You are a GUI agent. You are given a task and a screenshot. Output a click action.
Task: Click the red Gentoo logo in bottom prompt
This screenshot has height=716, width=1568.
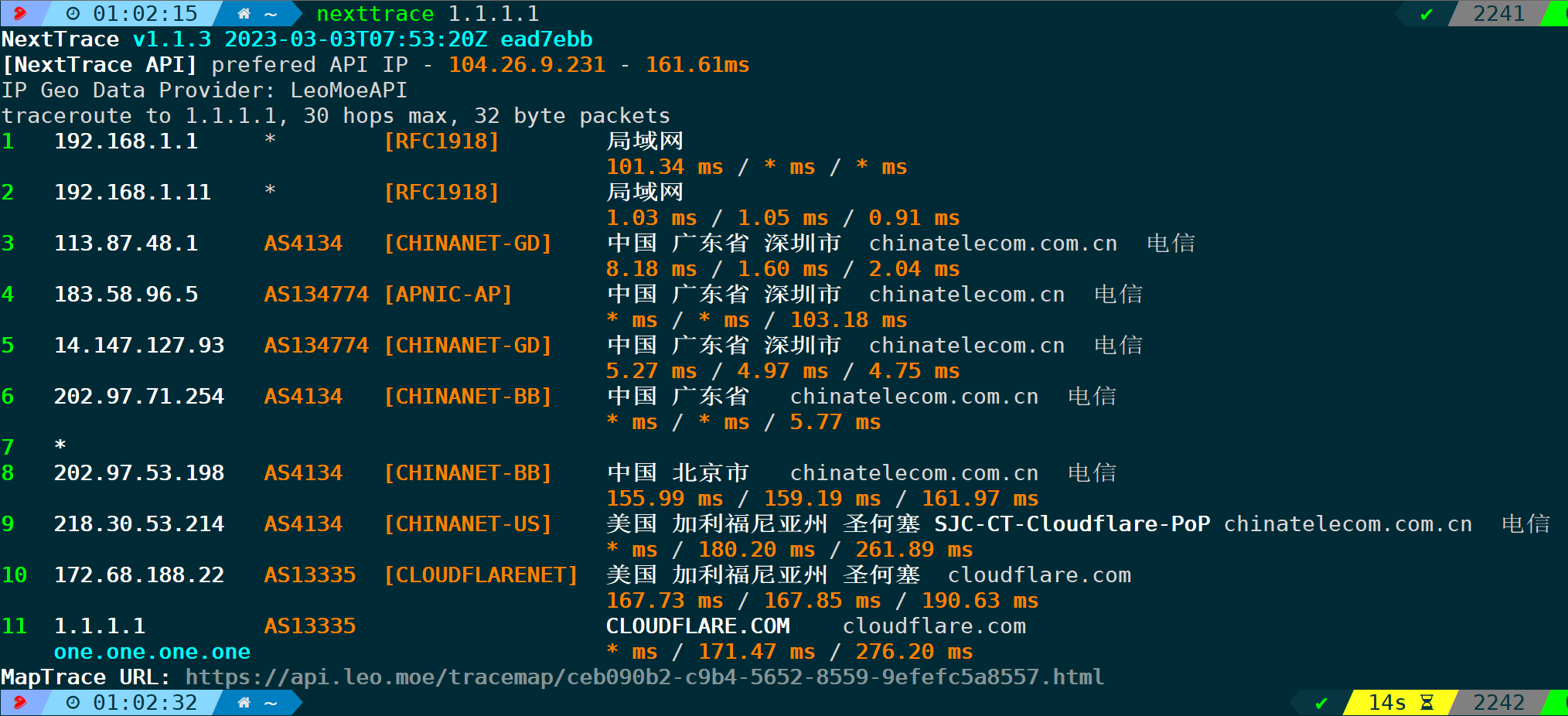pos(20,702)
